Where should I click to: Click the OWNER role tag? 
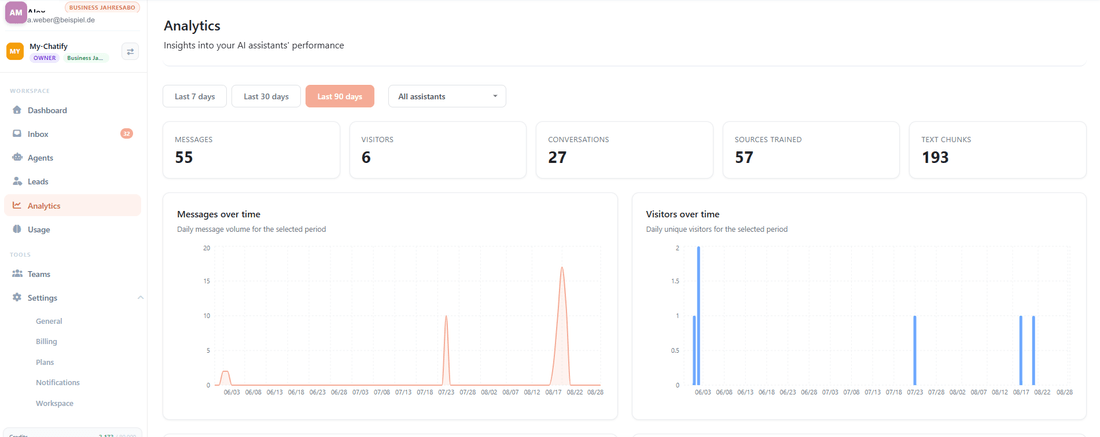45,58
